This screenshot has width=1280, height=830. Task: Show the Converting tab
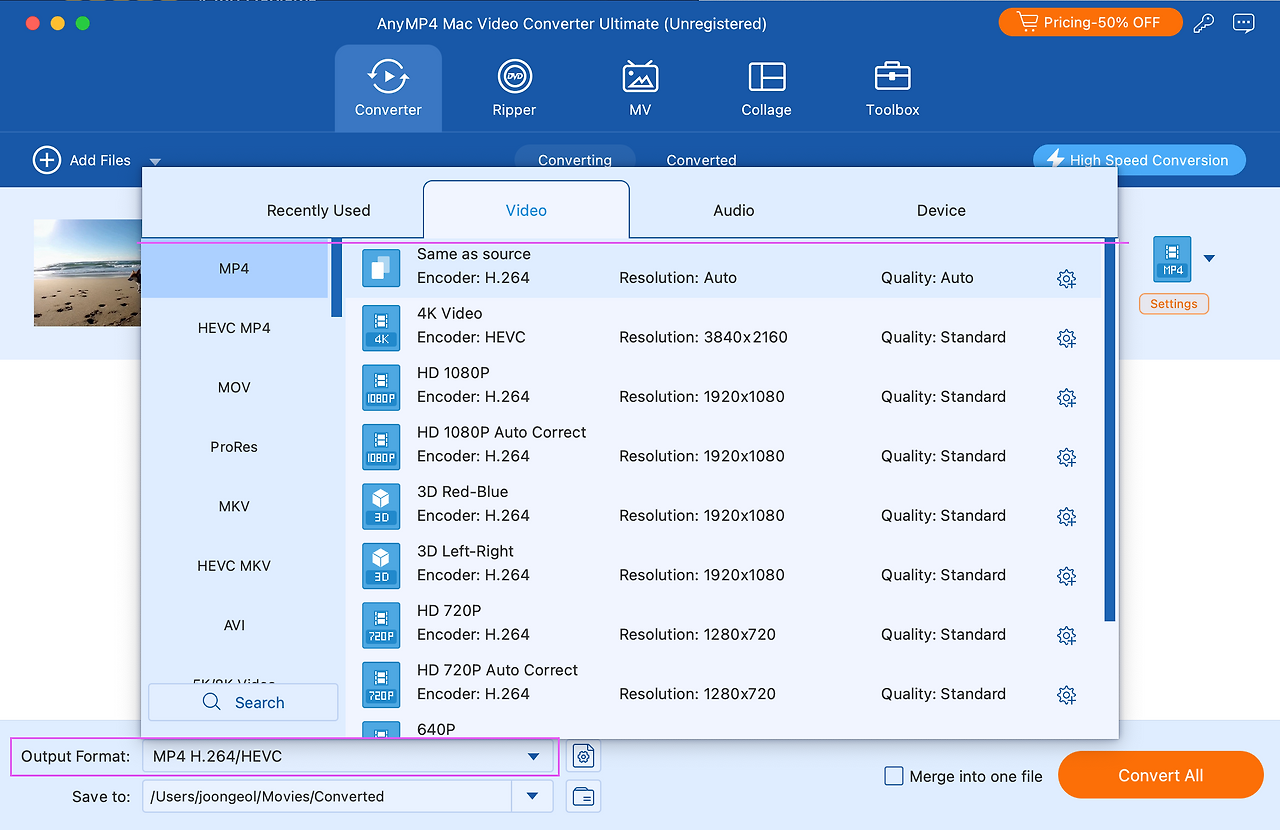tap(575, 158)
